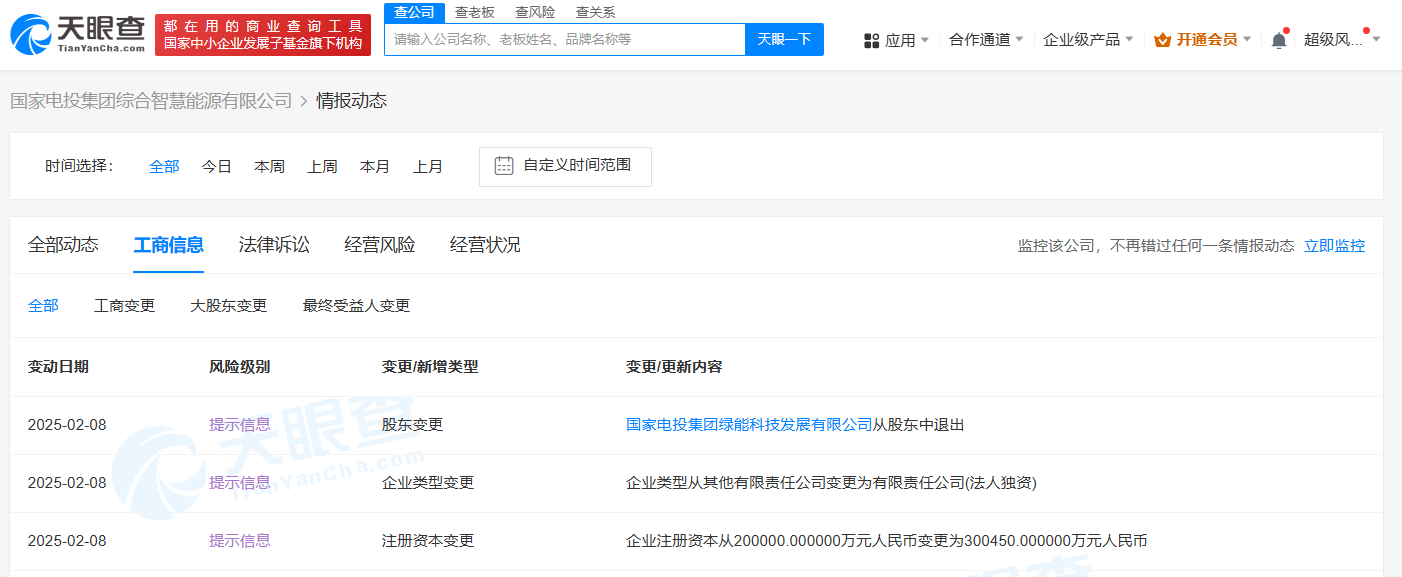Open 国家电投集团绿能科技发展有限公司 company link
Image resolution: width=1402 pixels, height=577 pixels.
[x=749, y=425]
